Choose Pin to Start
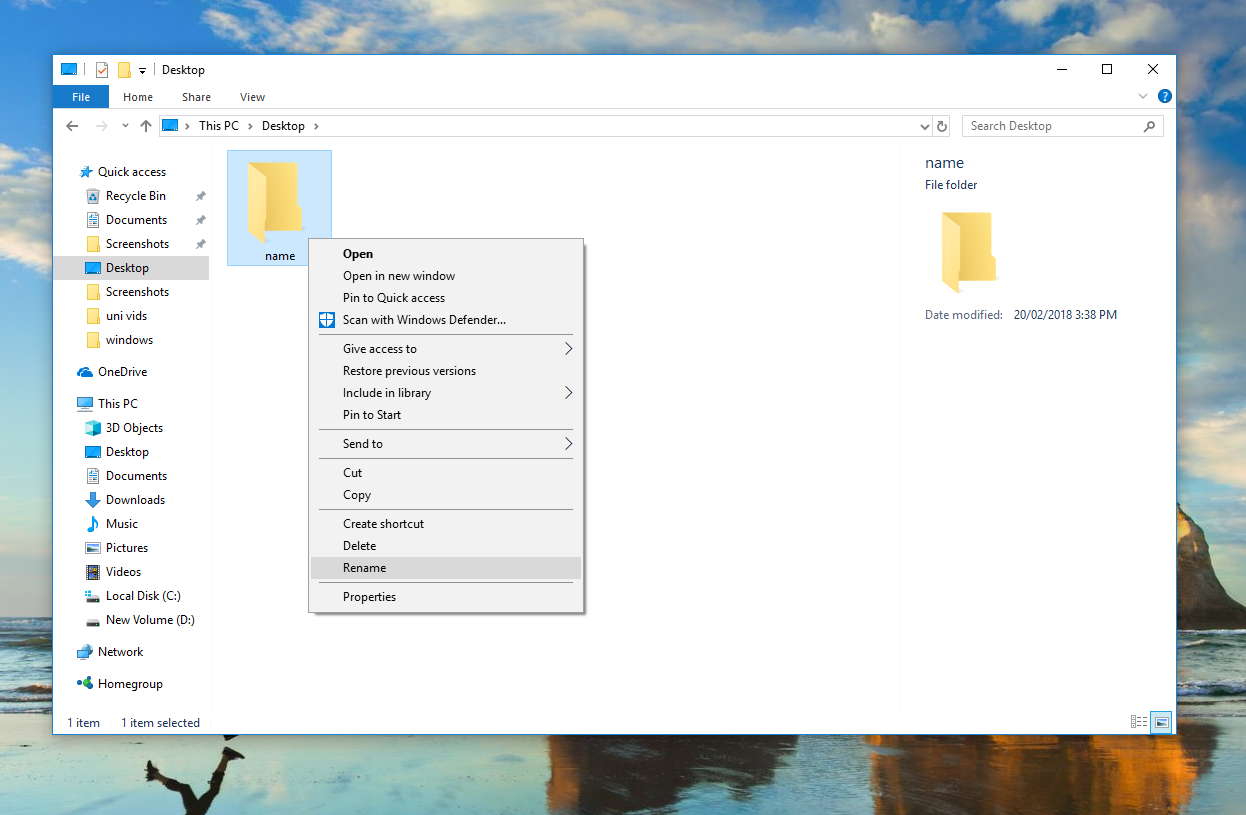 pos(445,415)
